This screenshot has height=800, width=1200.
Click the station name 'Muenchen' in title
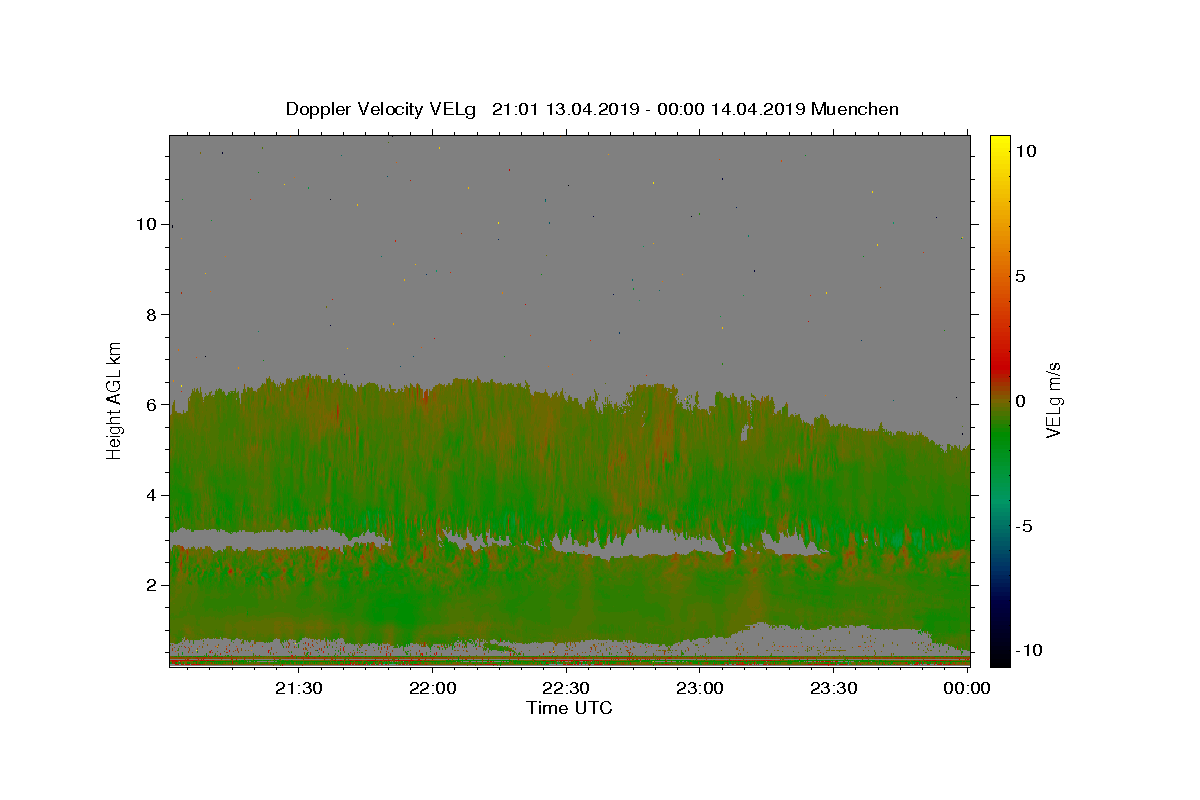click(855, 109)
